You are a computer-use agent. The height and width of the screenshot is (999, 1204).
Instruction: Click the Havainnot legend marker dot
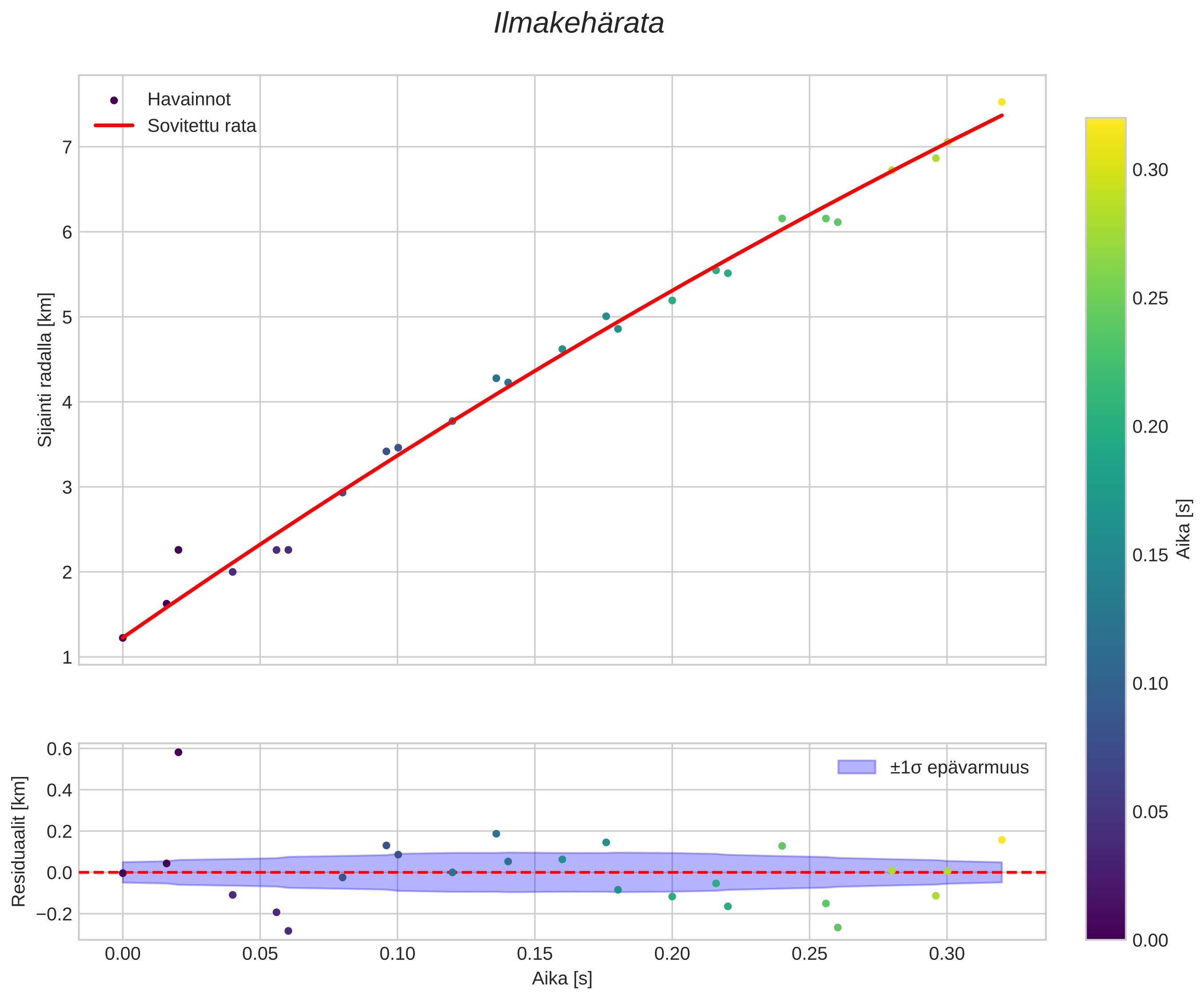[x=114, y=101]
